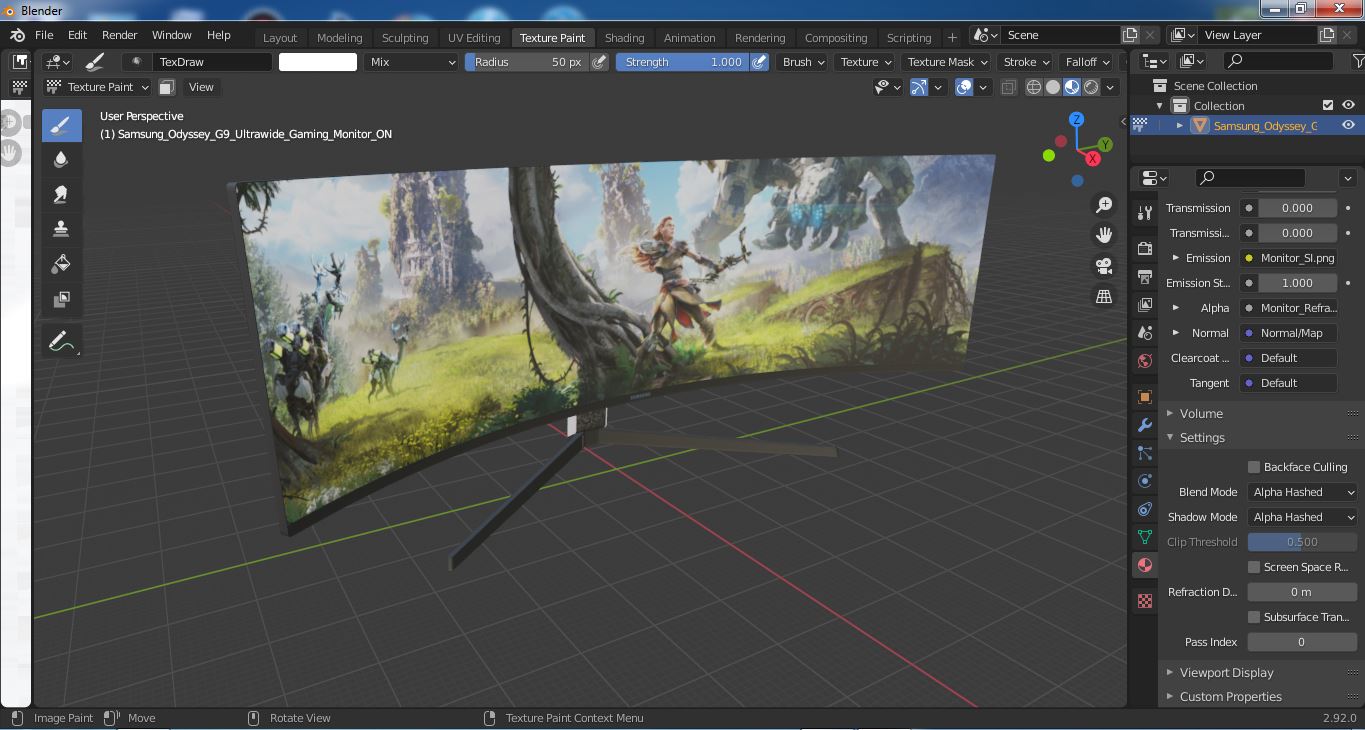This screenshot has width=1365, height=730.
Task: Switch to Rendered viewport shading
Action: coord(1091,87)
